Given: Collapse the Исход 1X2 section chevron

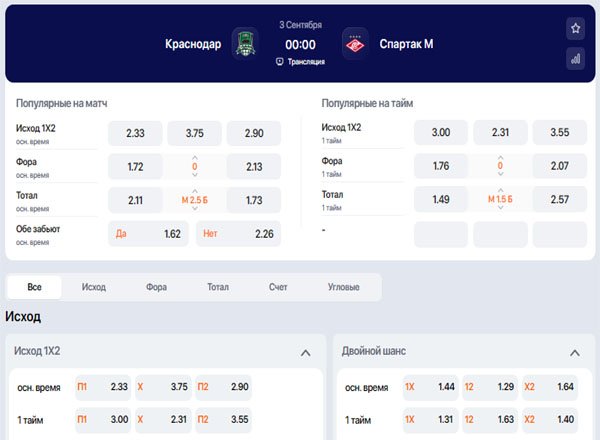Looking at the screenshot, I should tap(305, 353).
